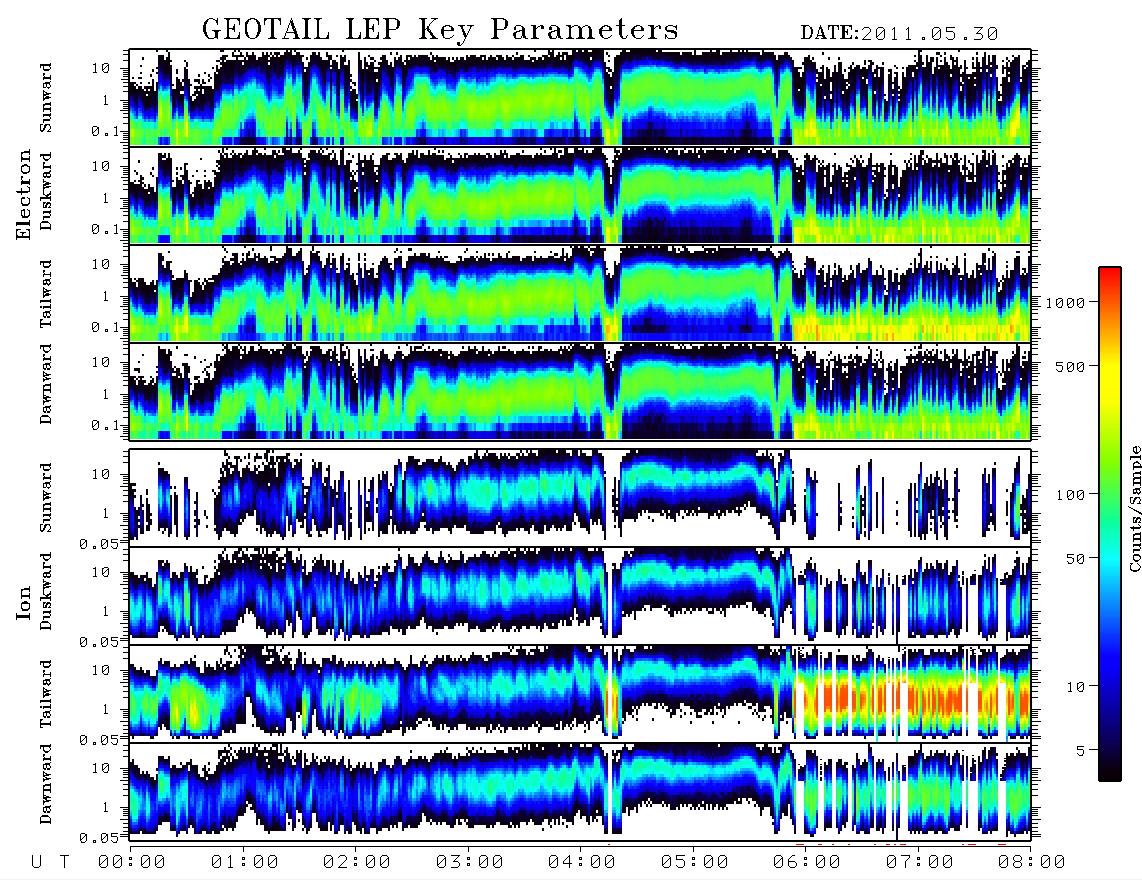Select the "DATE:2011.05.30" text
1142x880 pixels.
(x=899, y=34)
